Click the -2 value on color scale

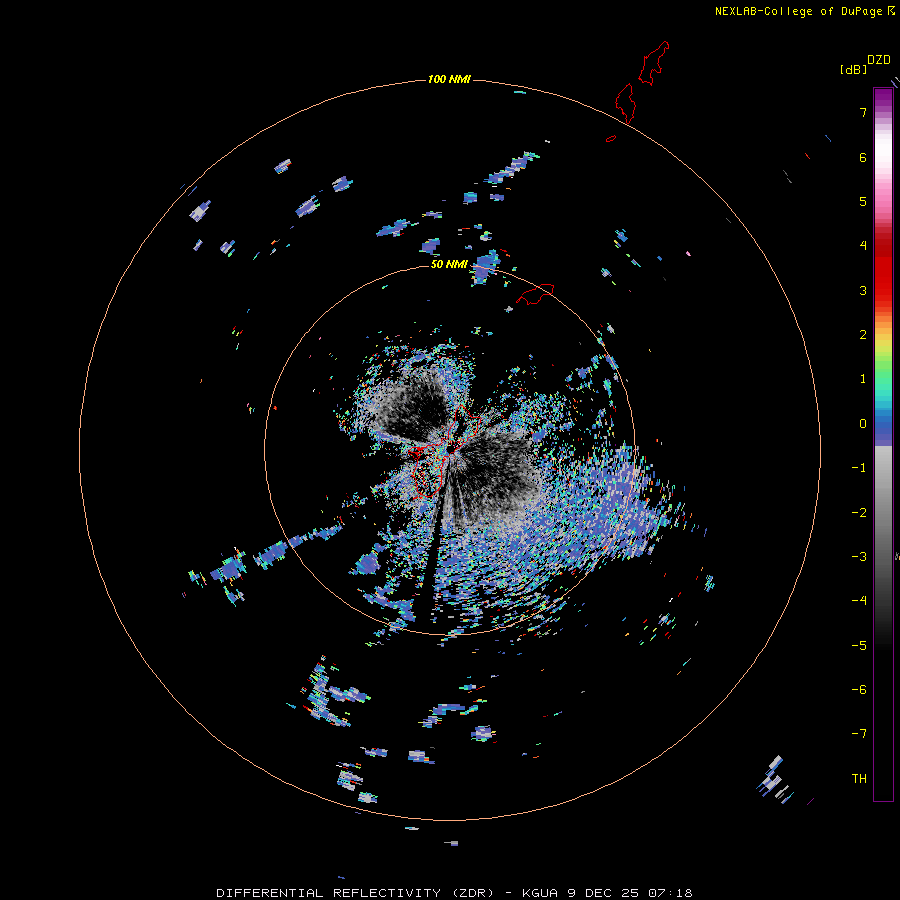click(x=859, y=513)
